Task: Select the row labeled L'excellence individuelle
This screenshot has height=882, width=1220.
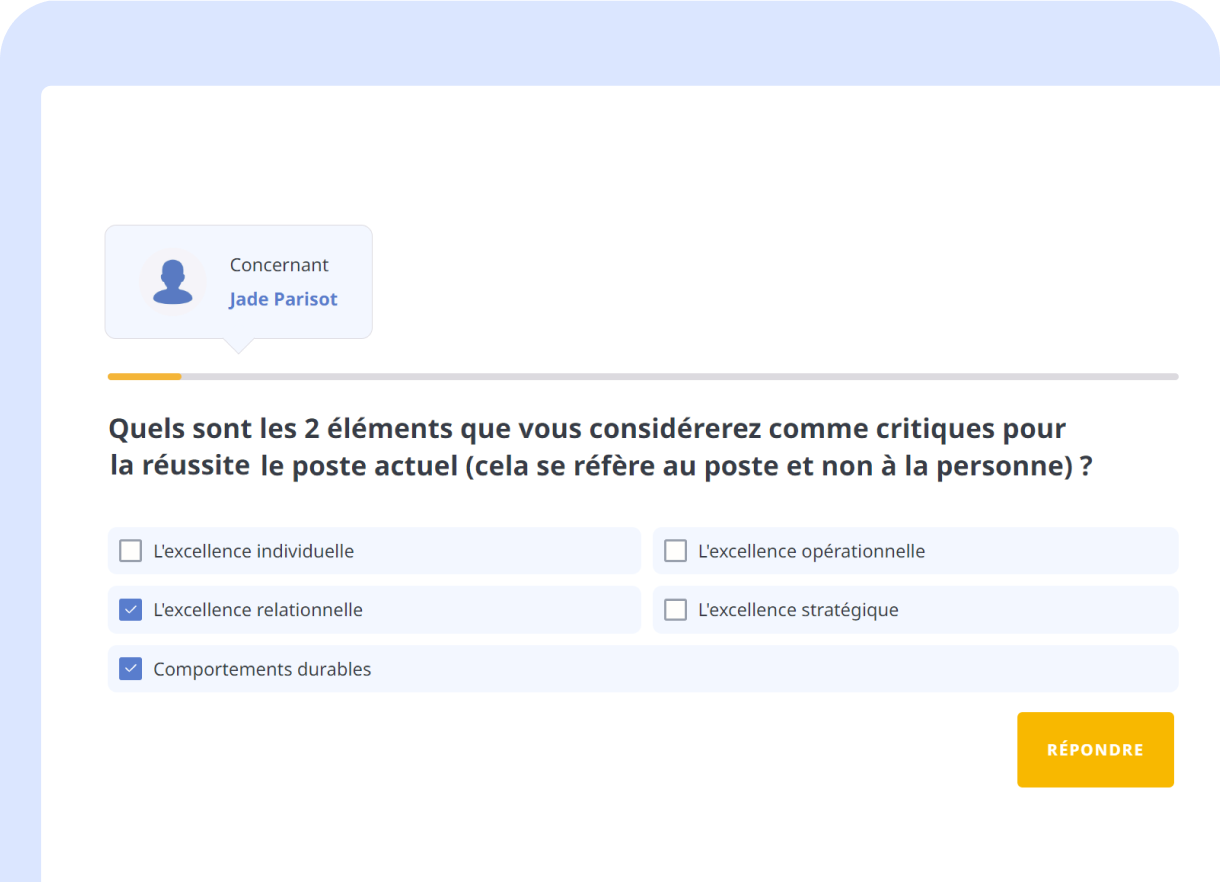Action: [x=374, y=550]
